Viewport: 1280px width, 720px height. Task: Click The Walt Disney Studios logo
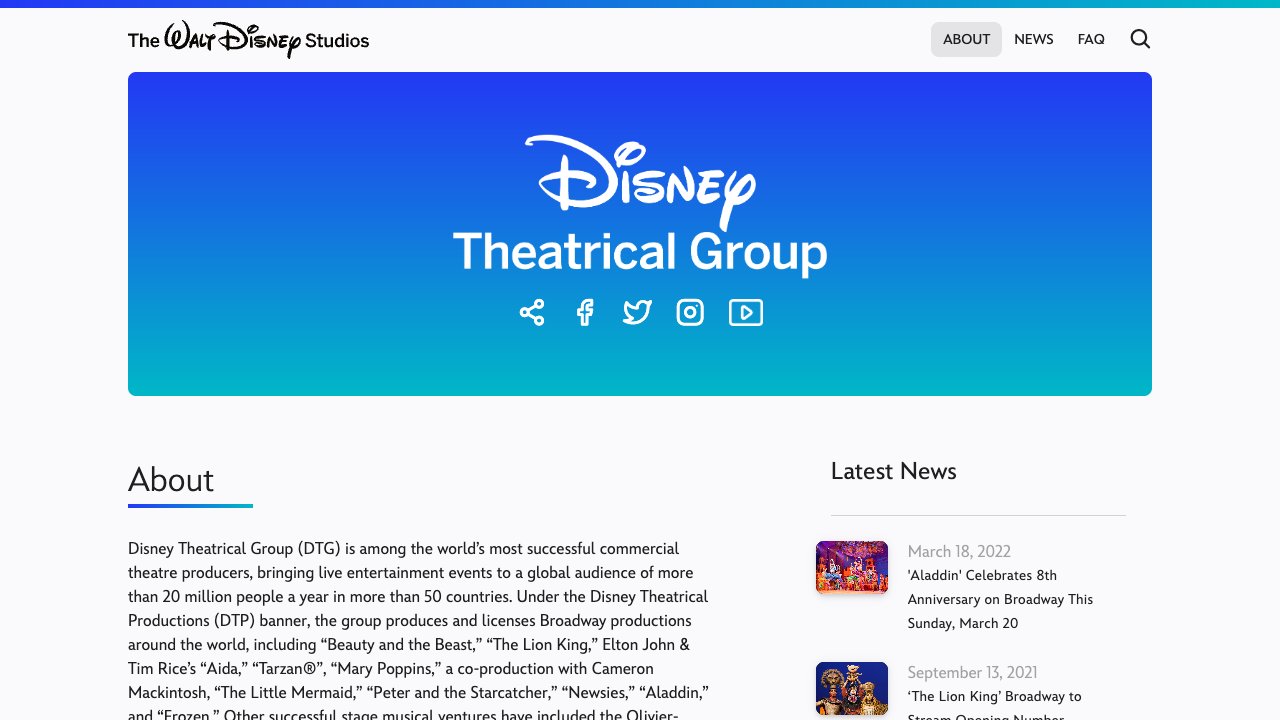(249, 39)
